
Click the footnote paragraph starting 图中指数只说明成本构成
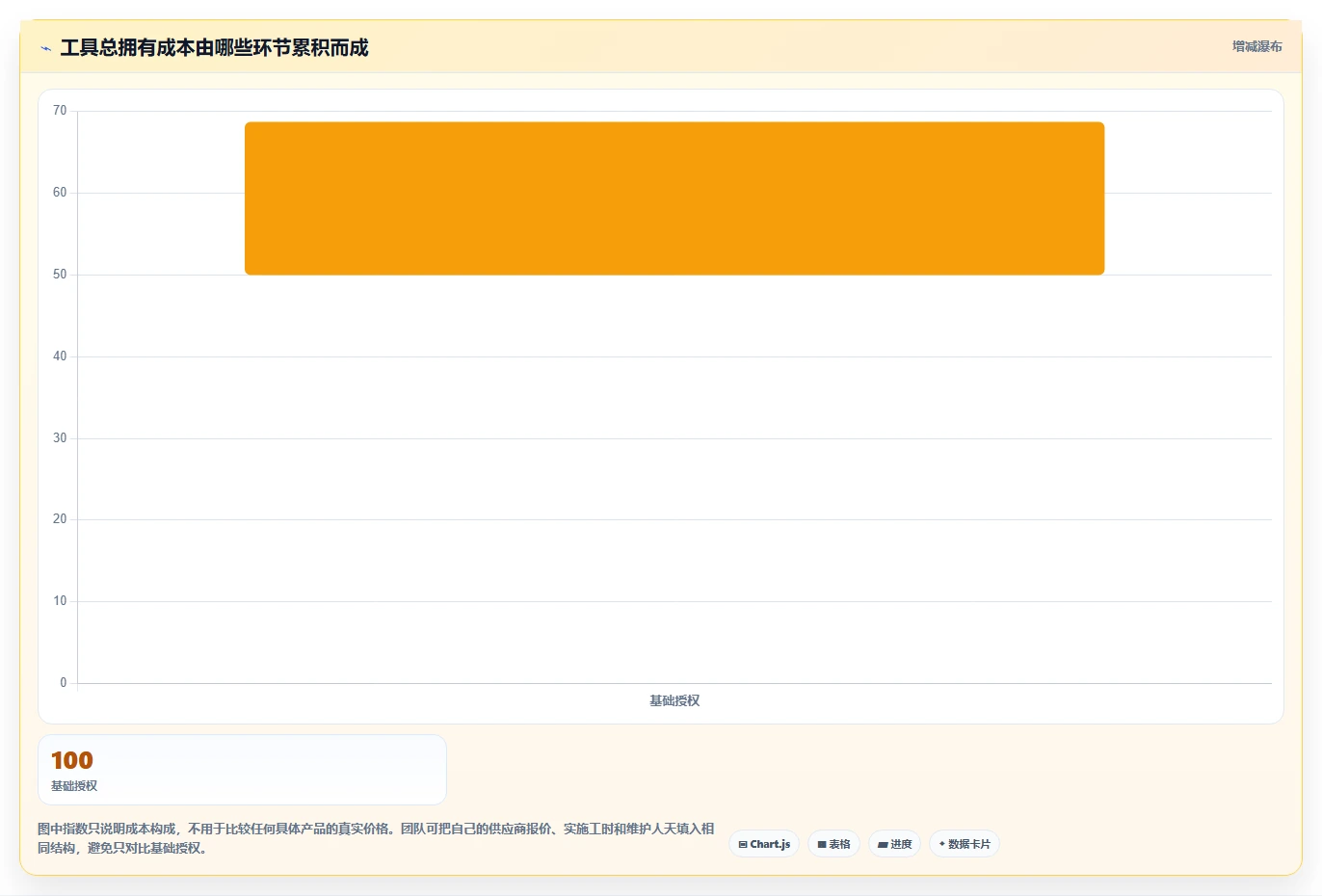[376, 838]
